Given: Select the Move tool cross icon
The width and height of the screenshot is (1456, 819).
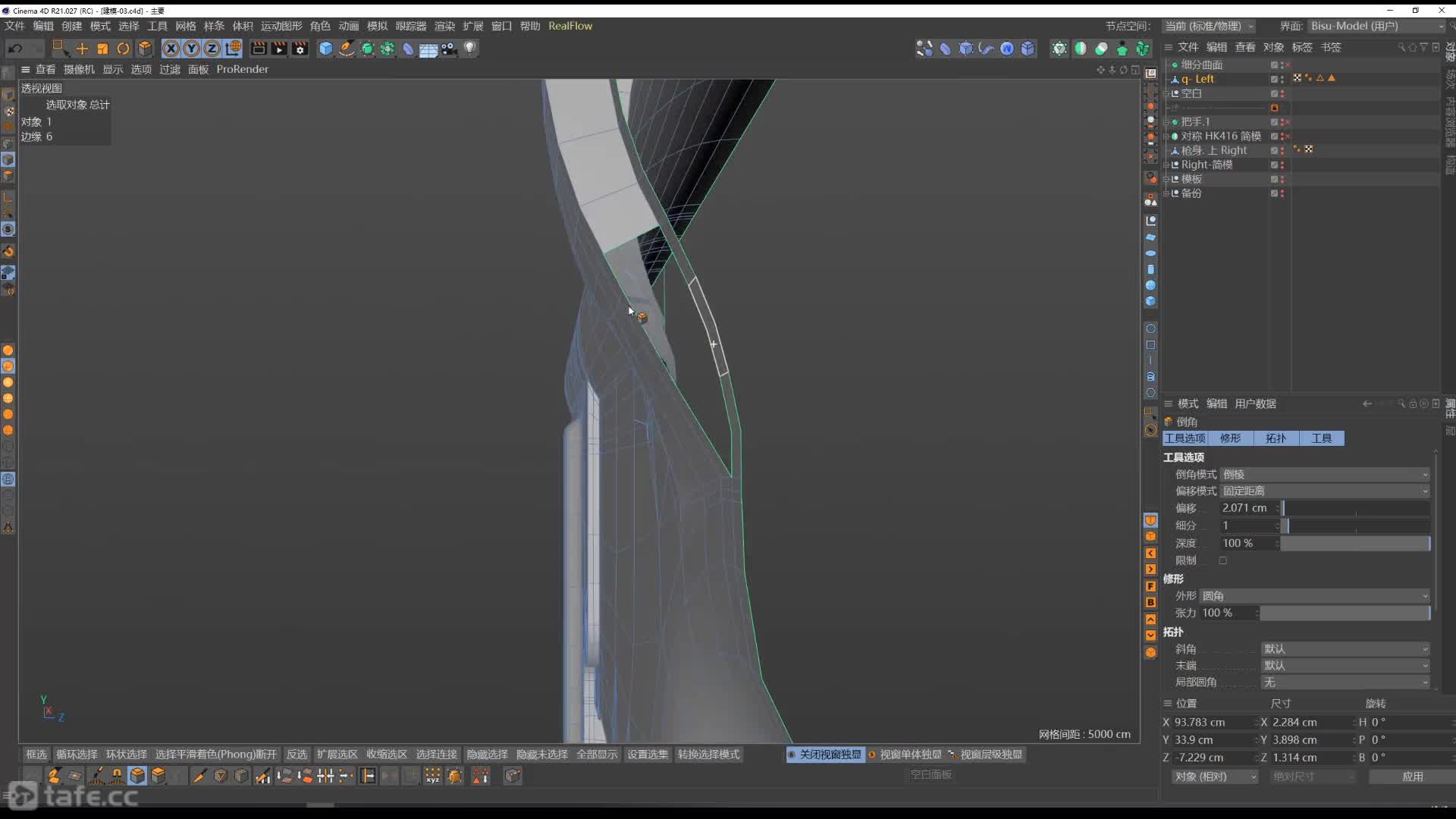Looking at the screenshot, I should coord(82,49).
